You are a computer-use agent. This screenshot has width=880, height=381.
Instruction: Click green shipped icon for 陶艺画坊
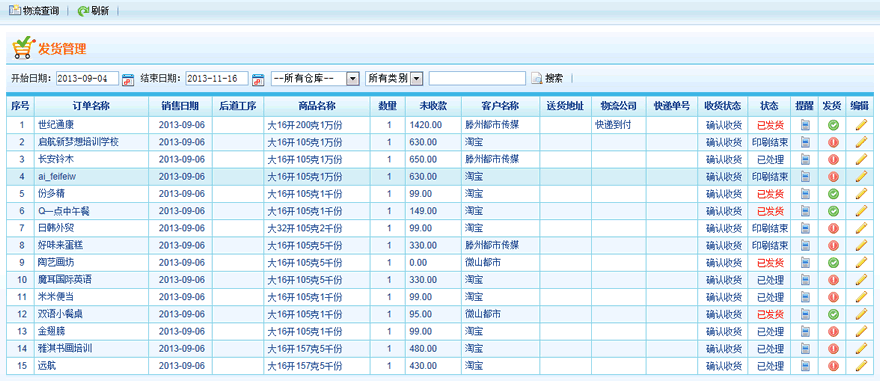click(833, 263)
